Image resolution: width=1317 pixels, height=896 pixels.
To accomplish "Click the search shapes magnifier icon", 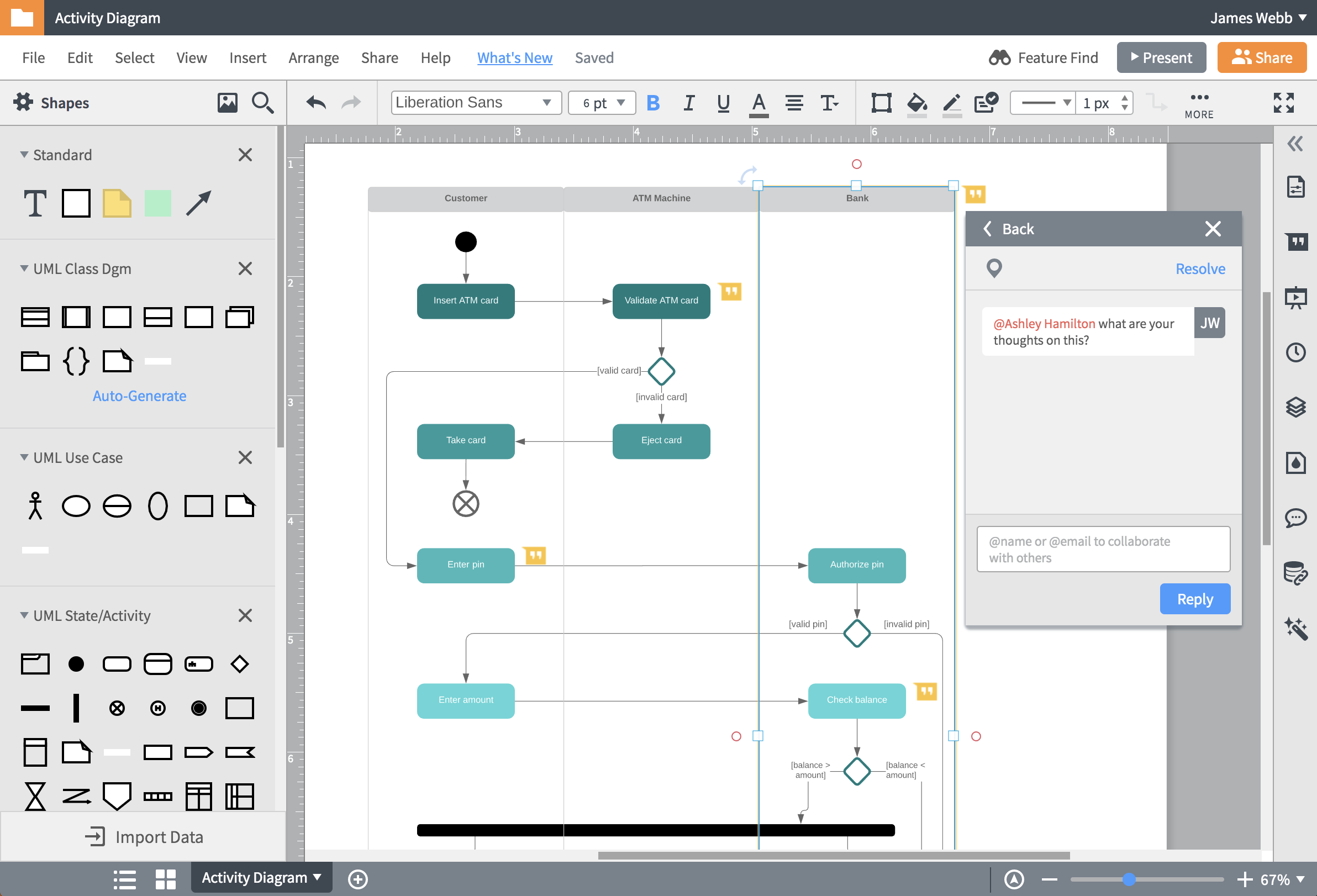I will (262, 103).
